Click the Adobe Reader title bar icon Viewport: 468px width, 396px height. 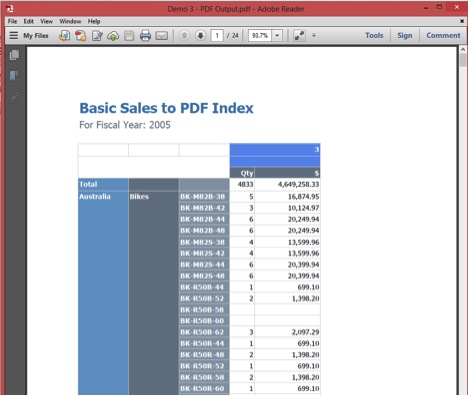point(10,8)
